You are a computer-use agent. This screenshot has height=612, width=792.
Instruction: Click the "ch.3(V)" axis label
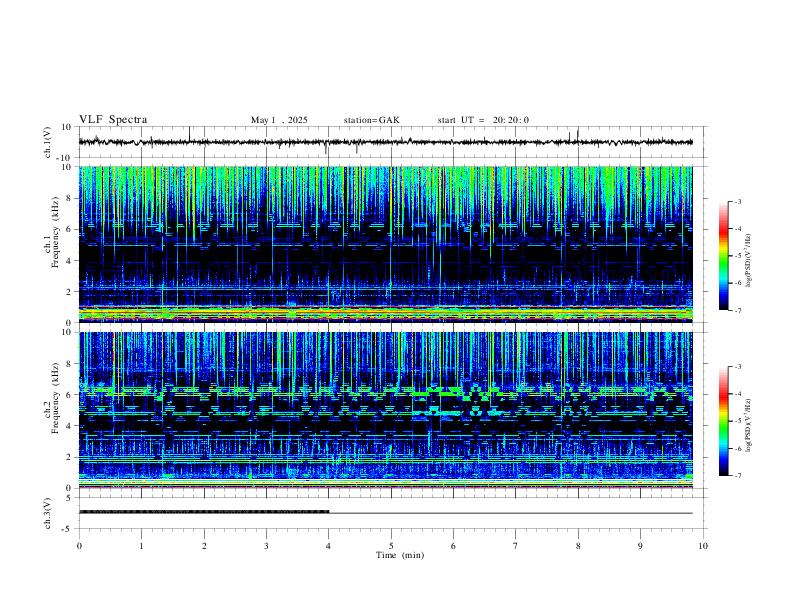pyautogui.click(x=48, y=513)
